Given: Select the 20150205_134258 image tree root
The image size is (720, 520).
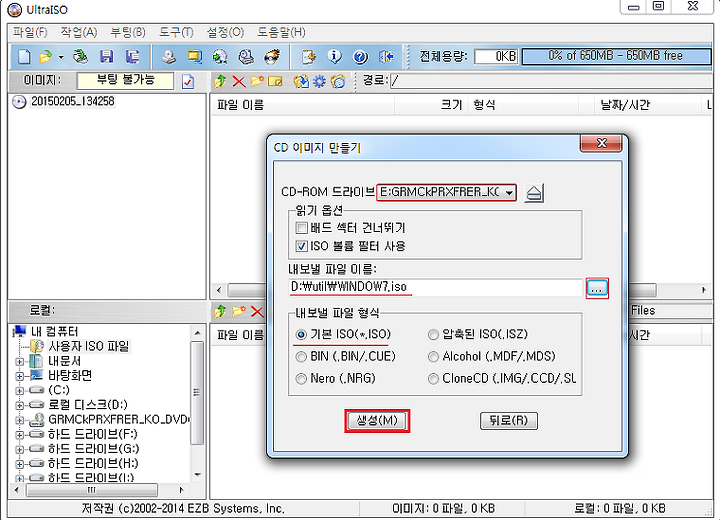Looking at the screenshot, I should tap(73, 101).
